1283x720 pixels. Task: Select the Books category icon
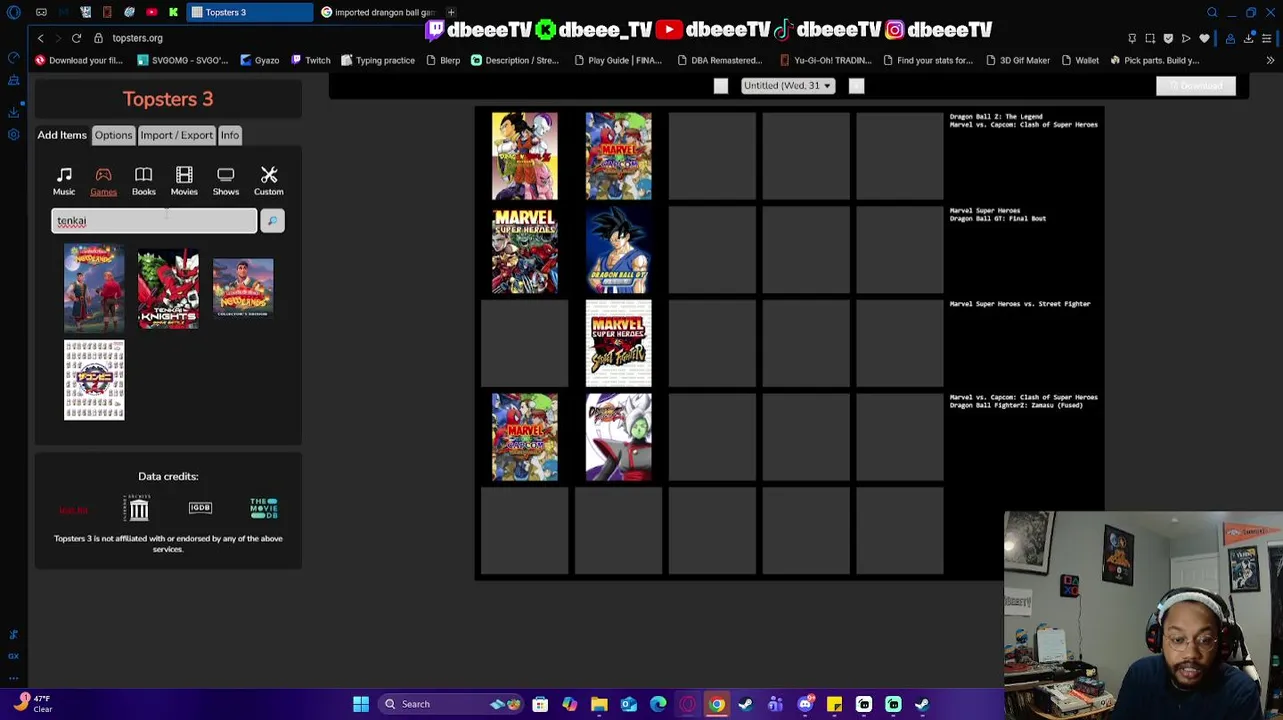click(143, 181)
